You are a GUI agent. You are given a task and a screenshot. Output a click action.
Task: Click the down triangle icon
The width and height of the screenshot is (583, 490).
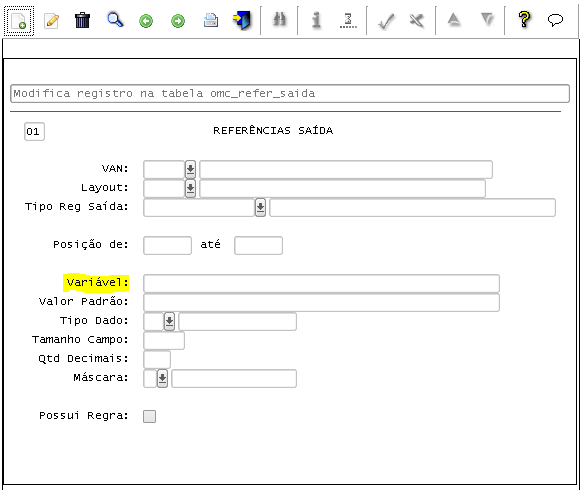[487, 19]
